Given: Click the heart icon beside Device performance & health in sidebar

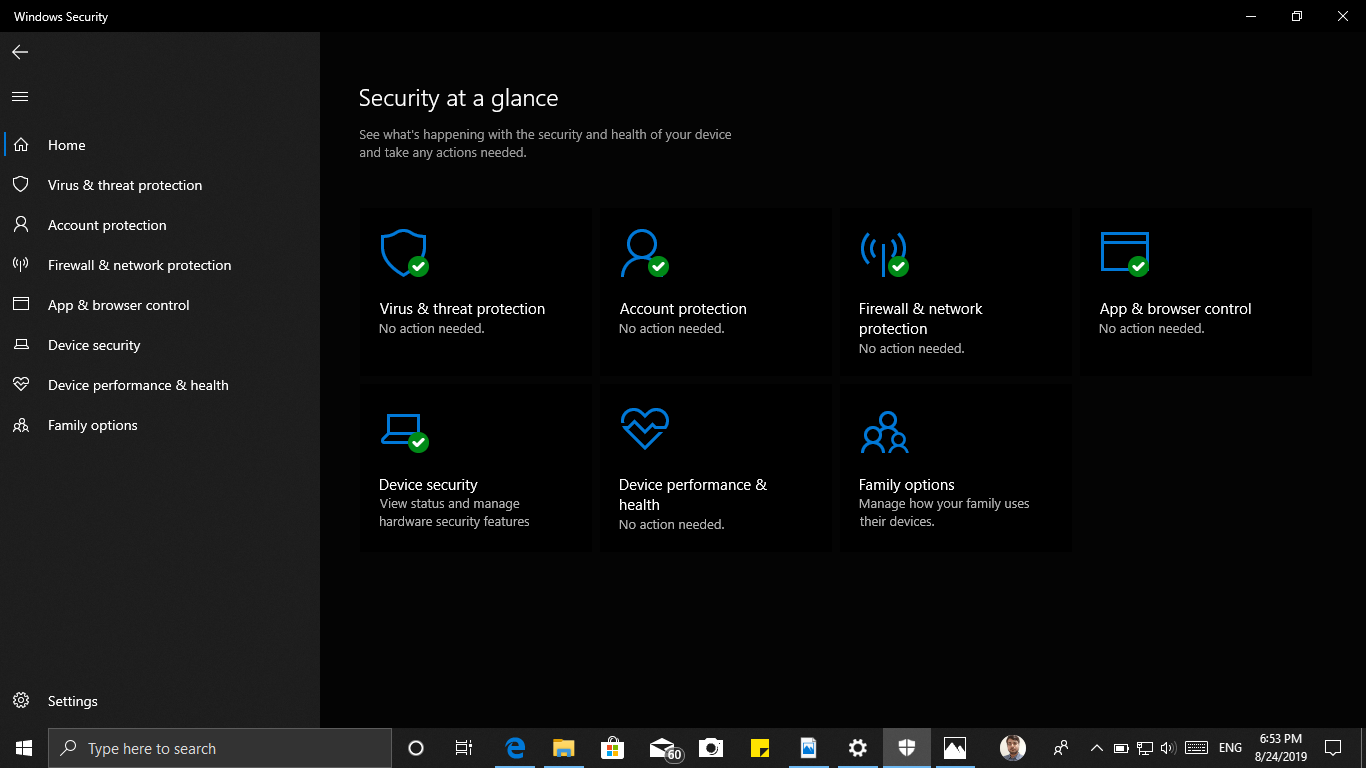Looking at the screenshot, I should coord(21,385).
